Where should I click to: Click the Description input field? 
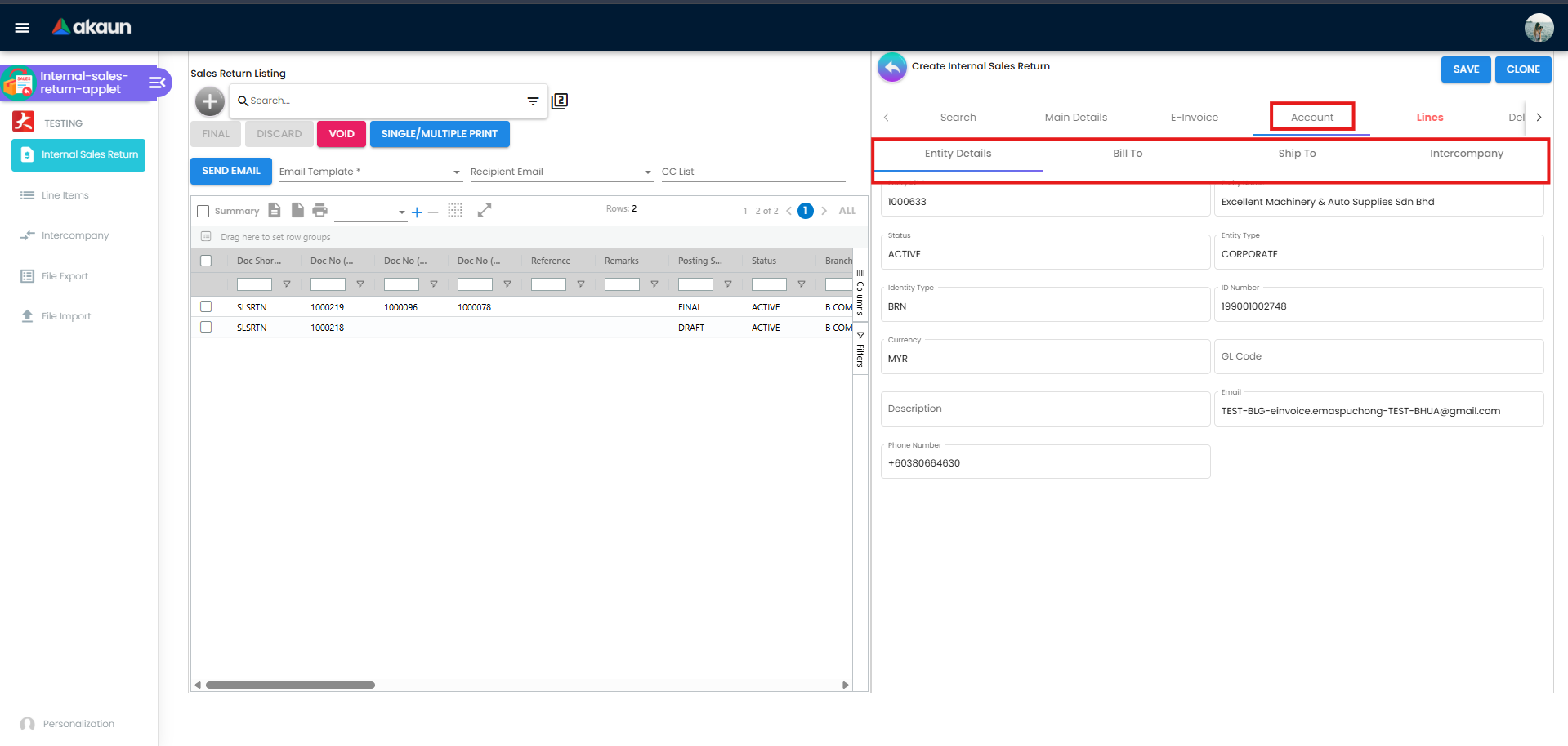[1045, 409]
